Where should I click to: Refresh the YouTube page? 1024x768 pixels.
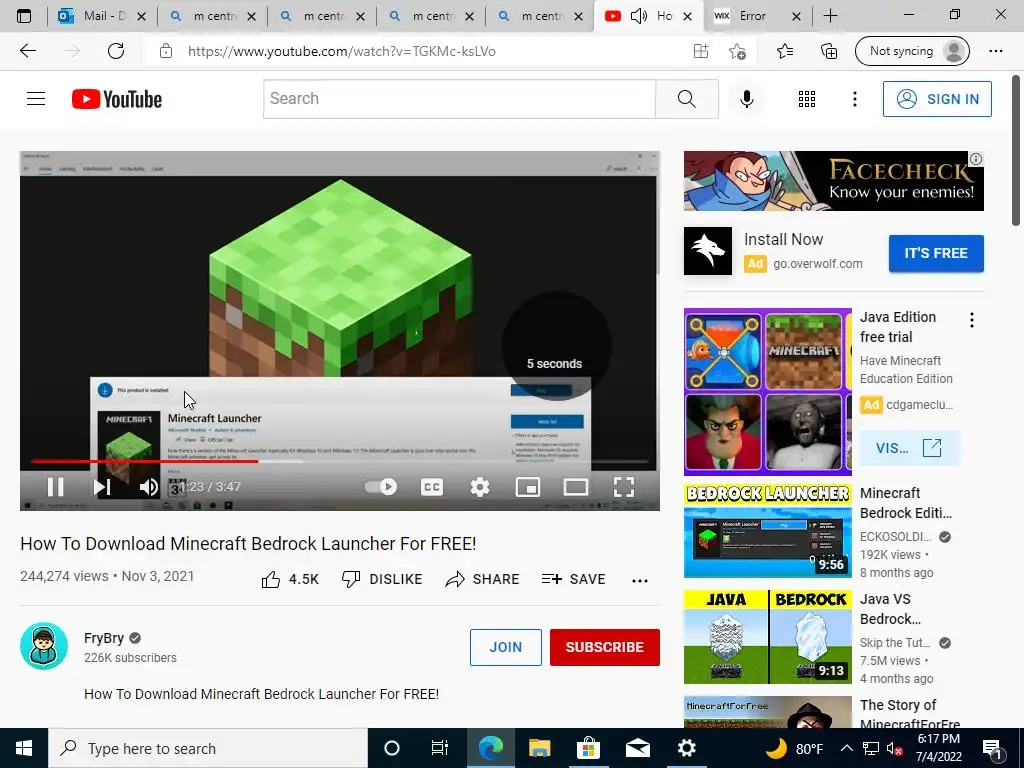pyautogui.click(x=116, y=51)
